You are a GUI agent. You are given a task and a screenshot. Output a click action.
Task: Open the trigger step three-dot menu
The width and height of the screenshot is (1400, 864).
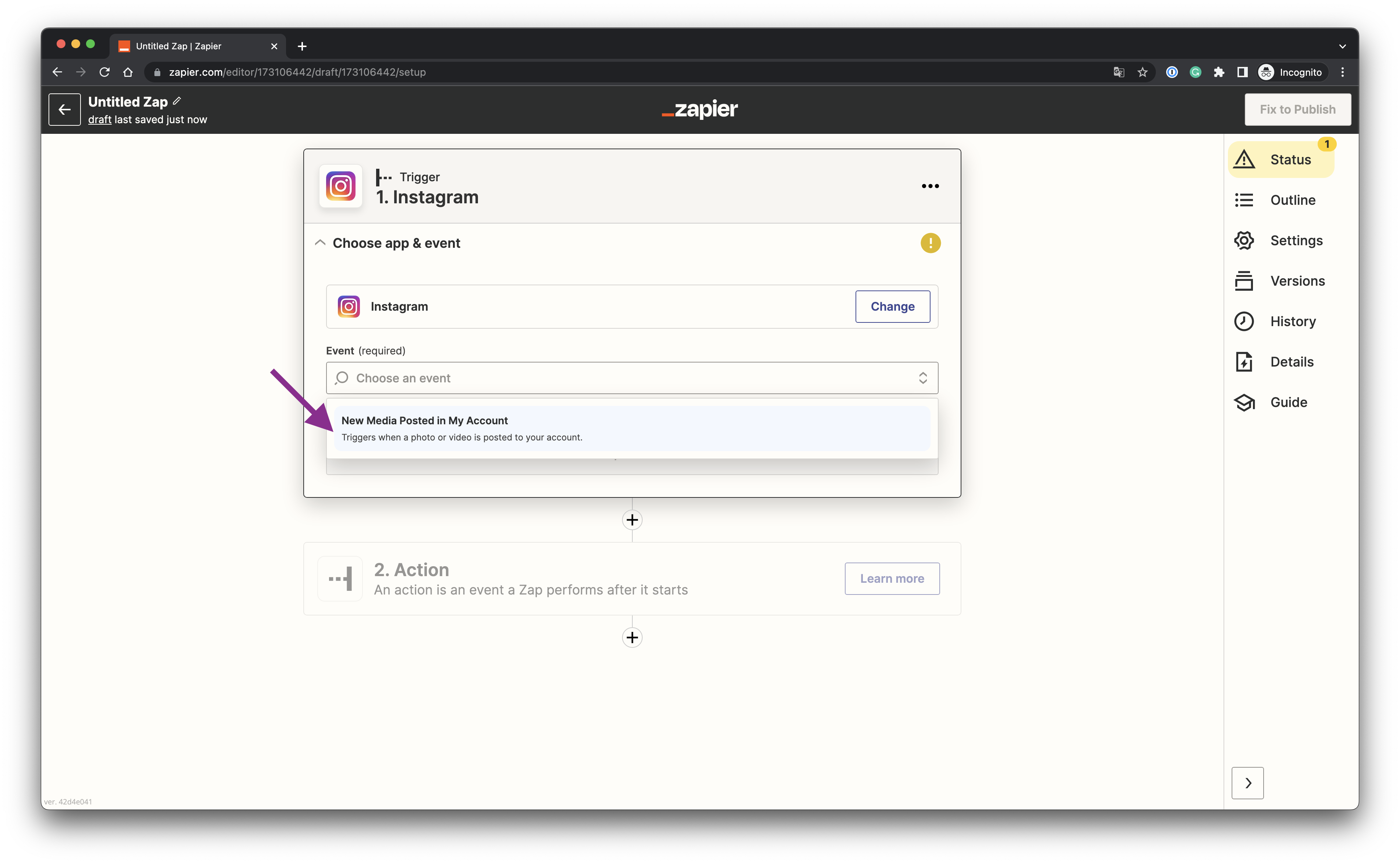pyautogui.click(x=930, y=186)
